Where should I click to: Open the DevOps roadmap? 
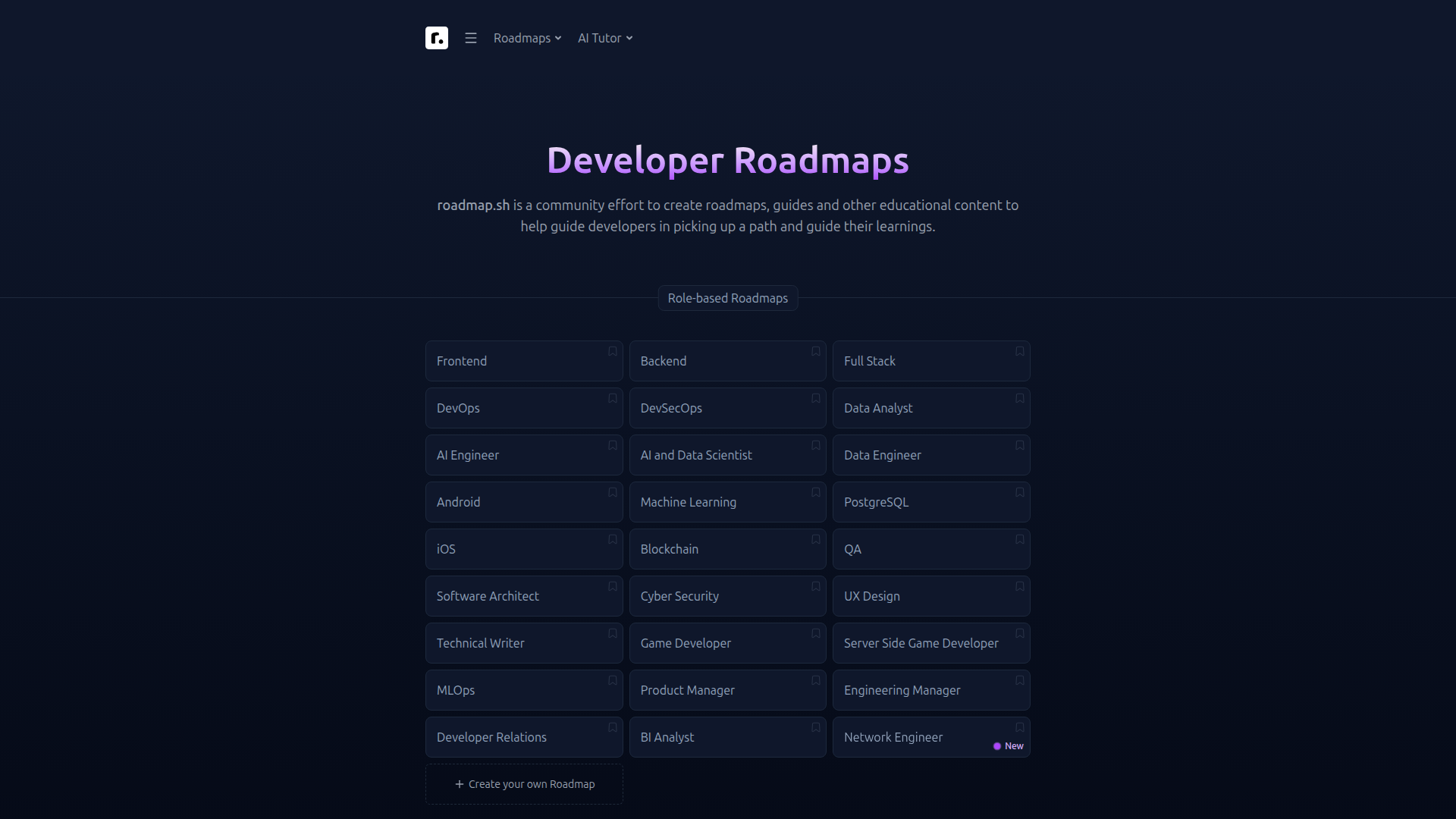pos(524,408)
